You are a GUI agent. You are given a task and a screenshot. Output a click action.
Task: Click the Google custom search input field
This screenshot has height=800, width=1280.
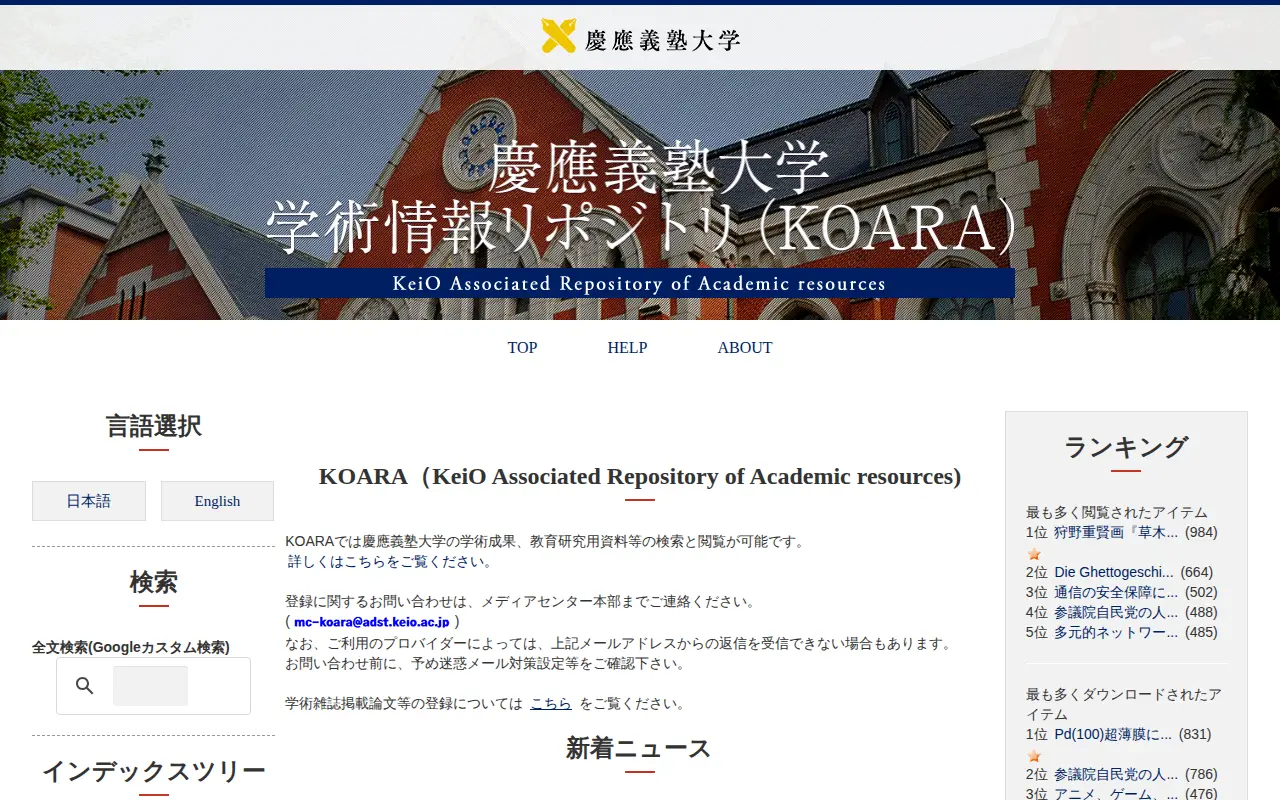tap(150, 686)
